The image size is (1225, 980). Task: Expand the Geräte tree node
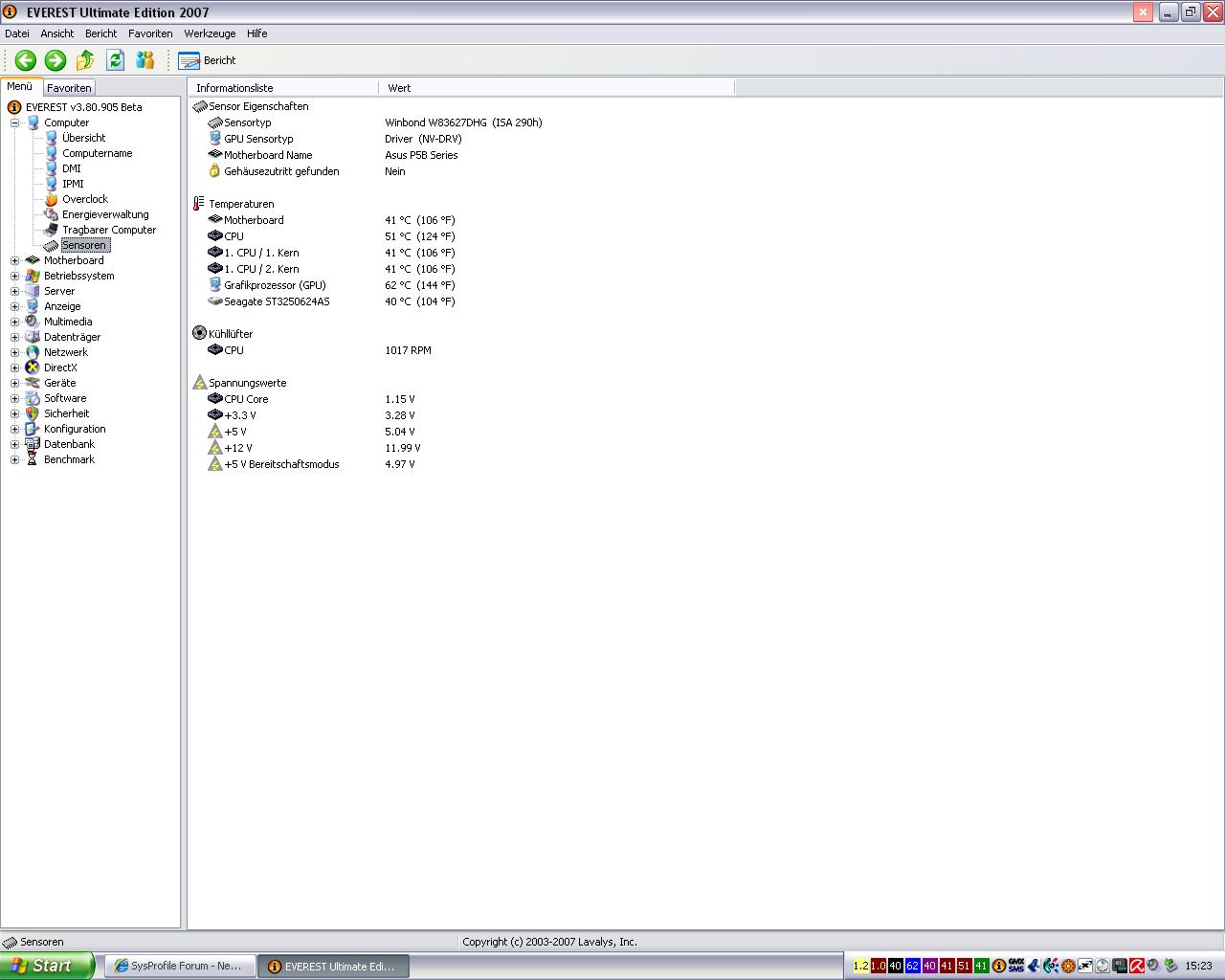coord(14,383)
